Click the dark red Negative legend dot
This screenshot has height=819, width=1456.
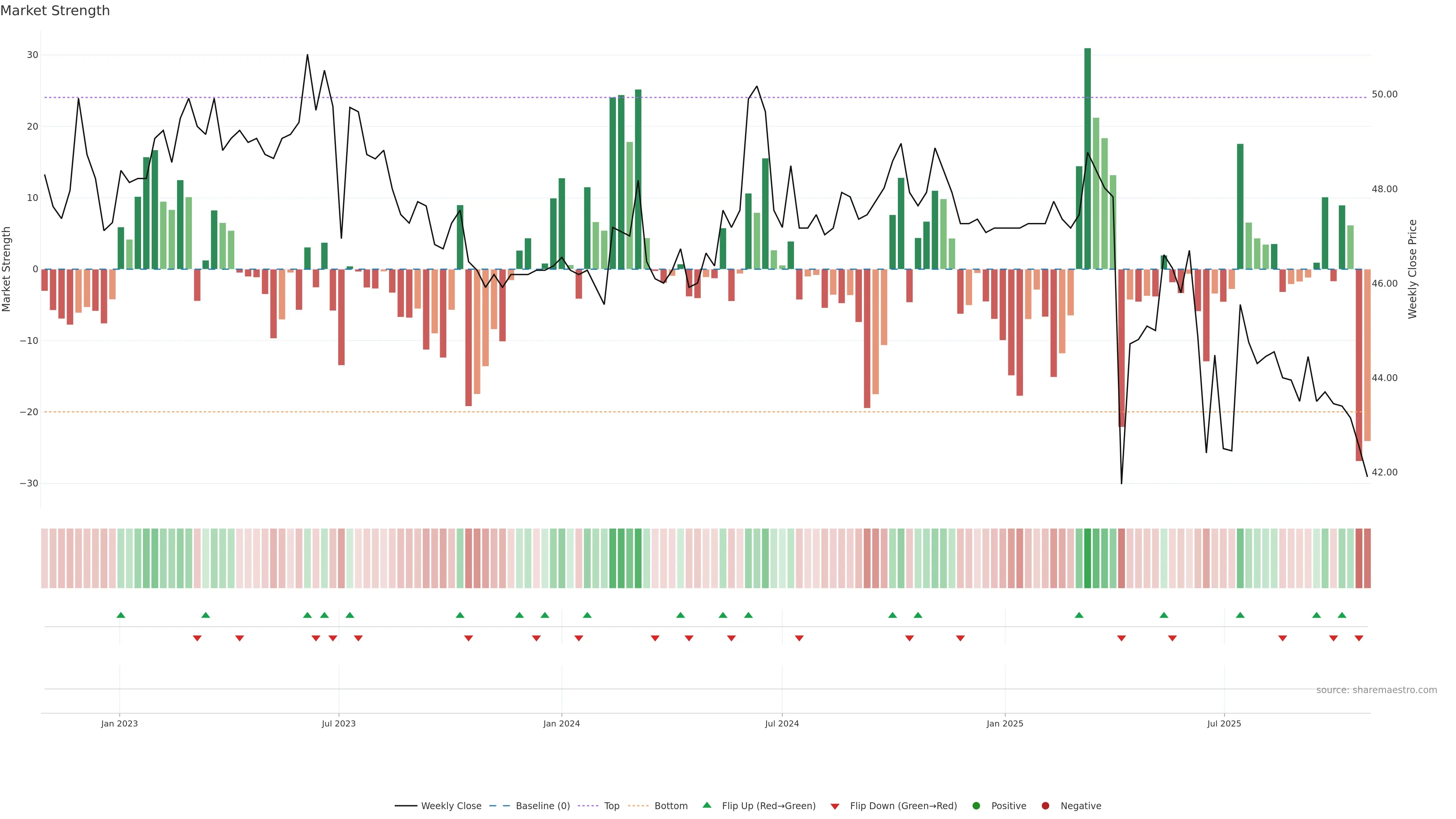1045,806
